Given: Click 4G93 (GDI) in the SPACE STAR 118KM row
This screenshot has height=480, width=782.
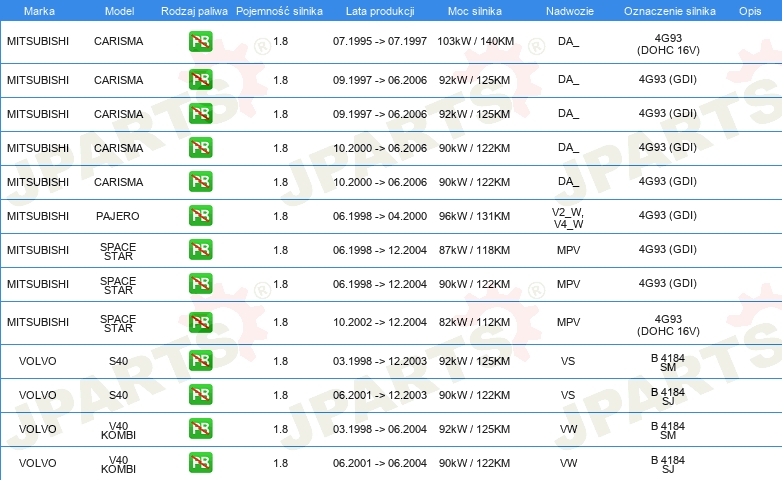Looking at the screenshot, I should click(668, 249).
